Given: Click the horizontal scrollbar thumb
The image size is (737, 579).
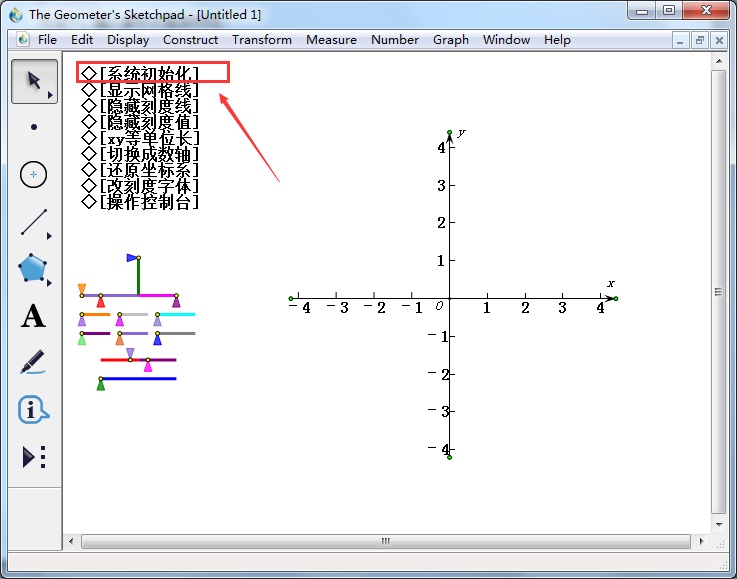Looking at the screenshot, I should 384,541.
